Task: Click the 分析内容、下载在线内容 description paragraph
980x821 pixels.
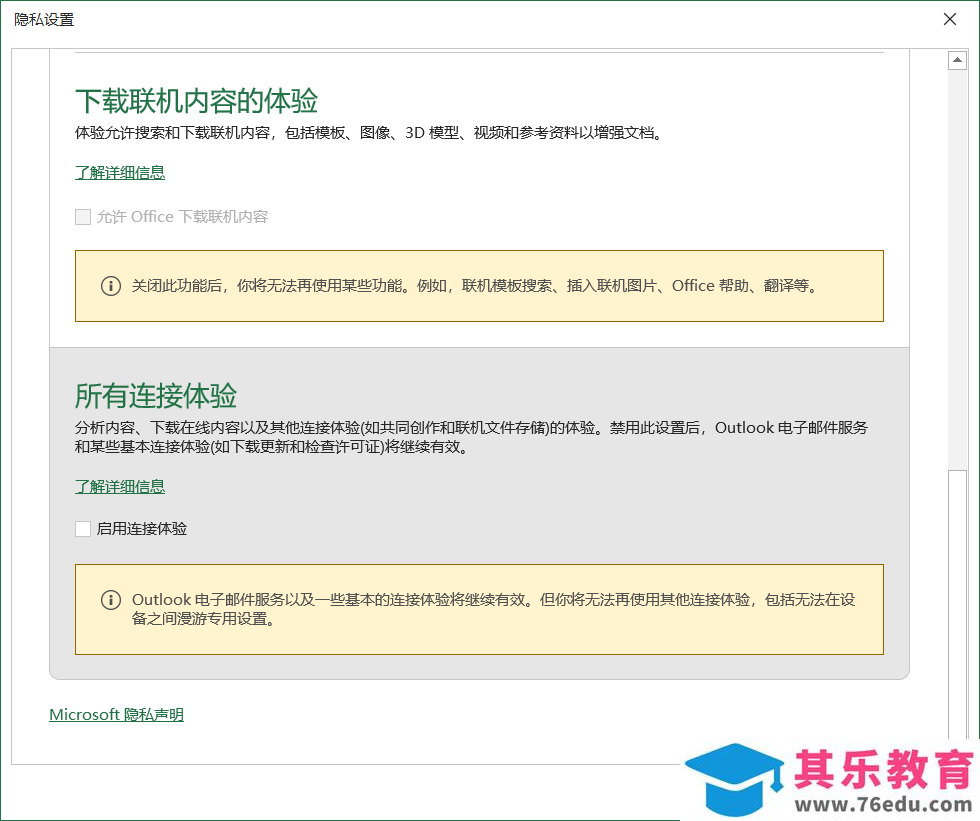Action: 471,437
